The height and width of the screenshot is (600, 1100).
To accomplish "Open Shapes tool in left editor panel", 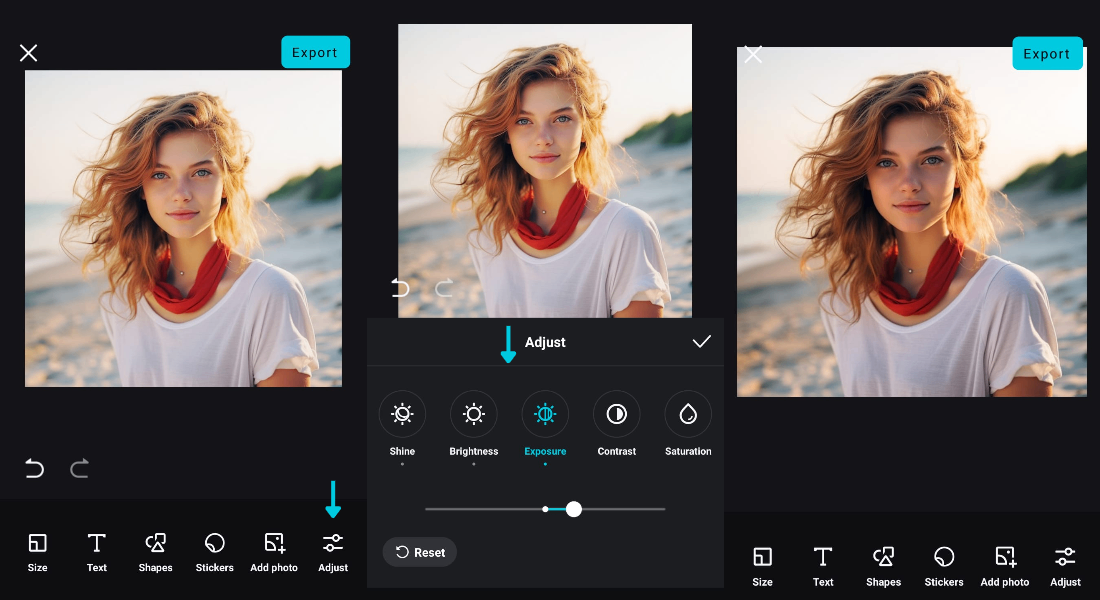I will tap(155, 552).
